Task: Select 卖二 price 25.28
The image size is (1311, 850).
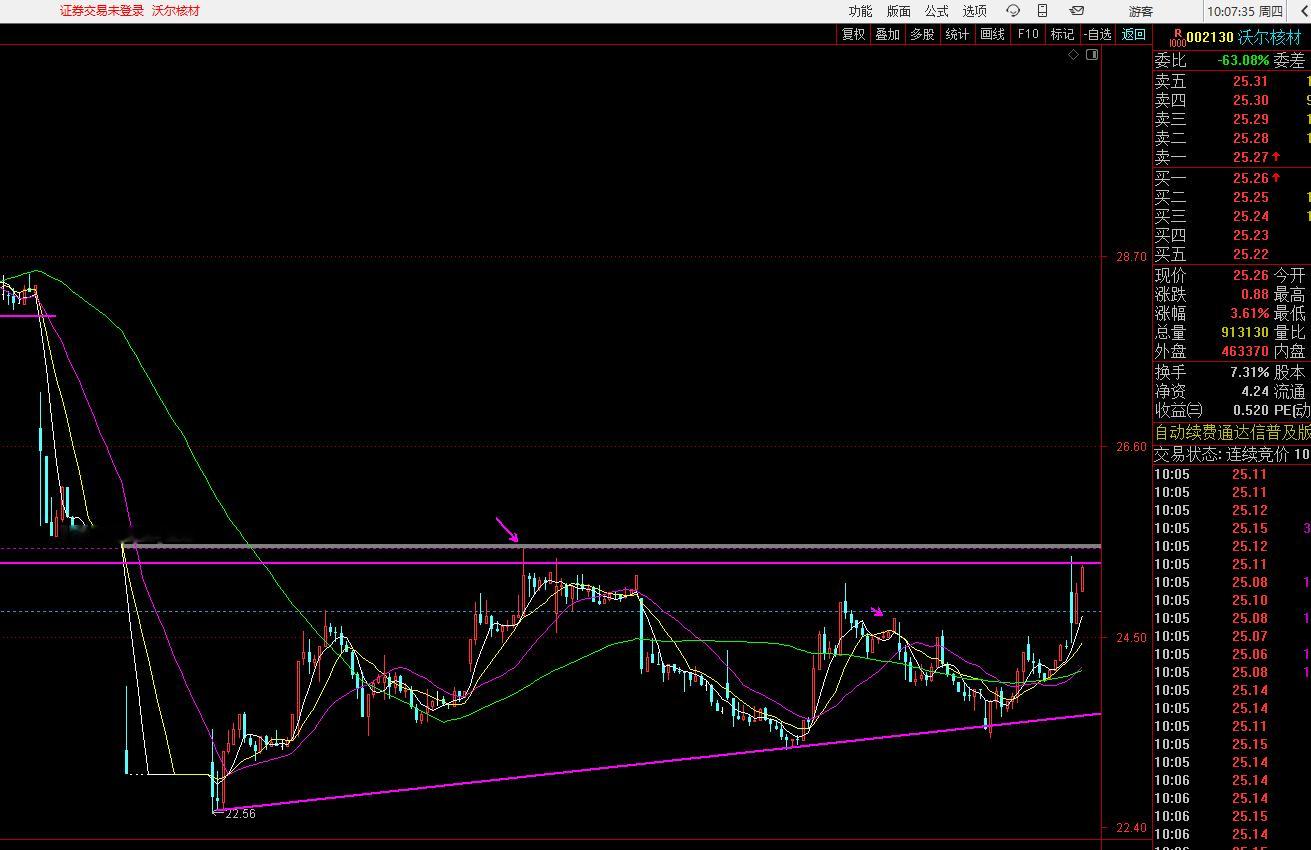Action: 1250,138
